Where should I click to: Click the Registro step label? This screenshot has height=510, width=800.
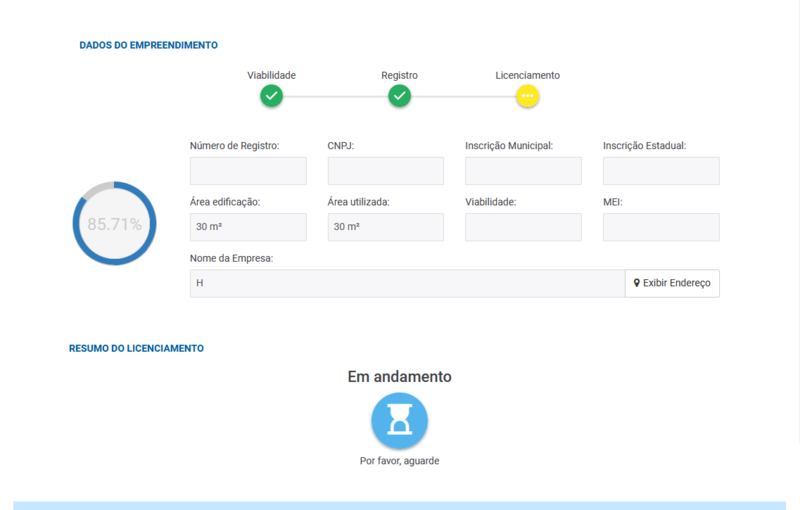click(400, 75)
